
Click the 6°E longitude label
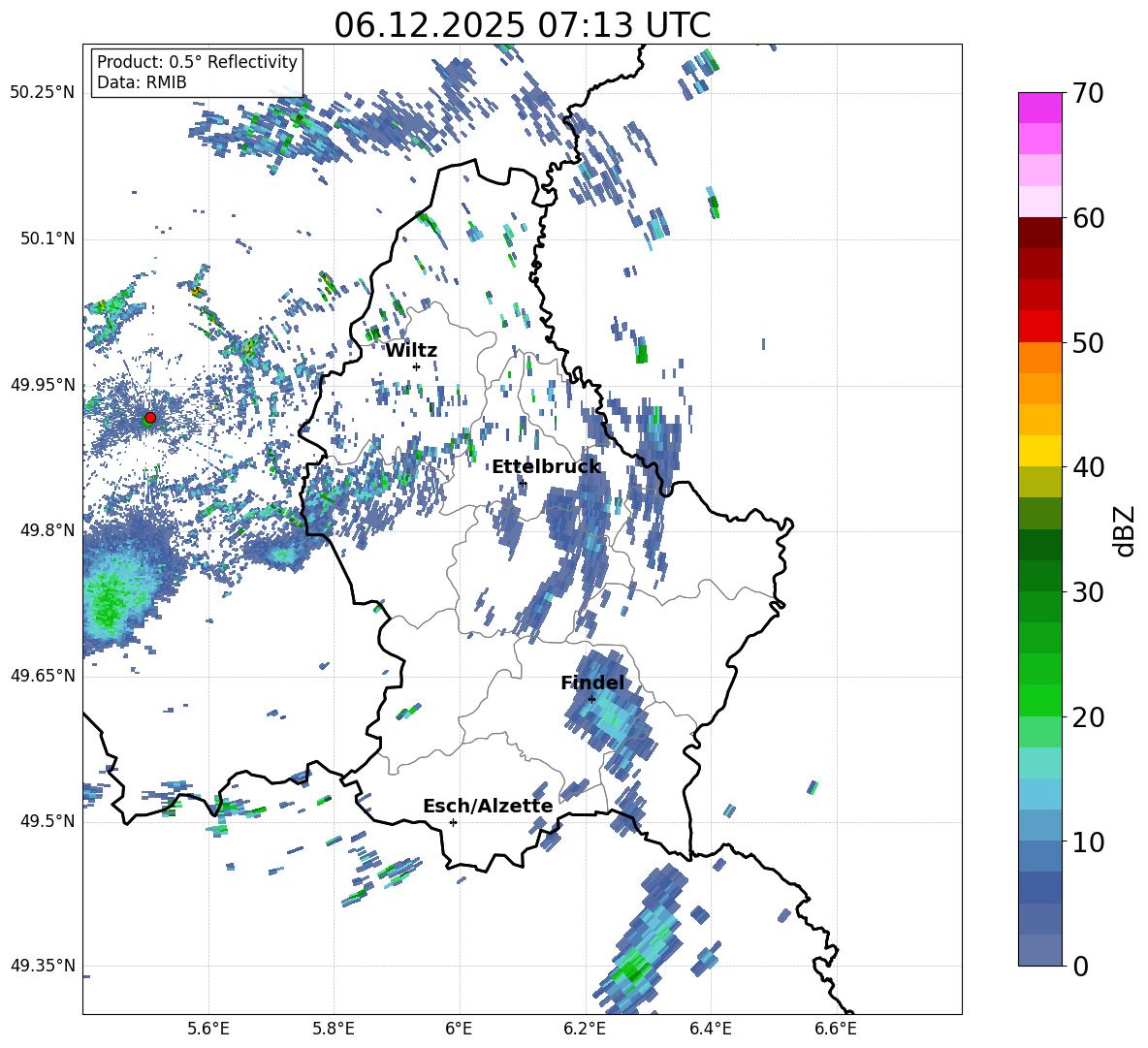(x=459, y=1029)
